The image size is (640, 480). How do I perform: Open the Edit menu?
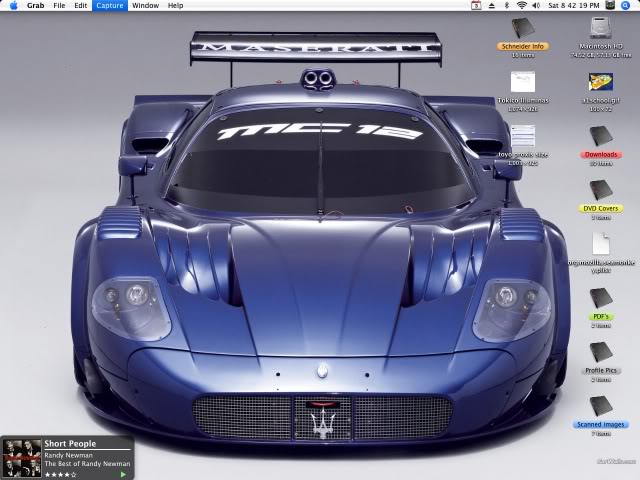pos(80,6)
